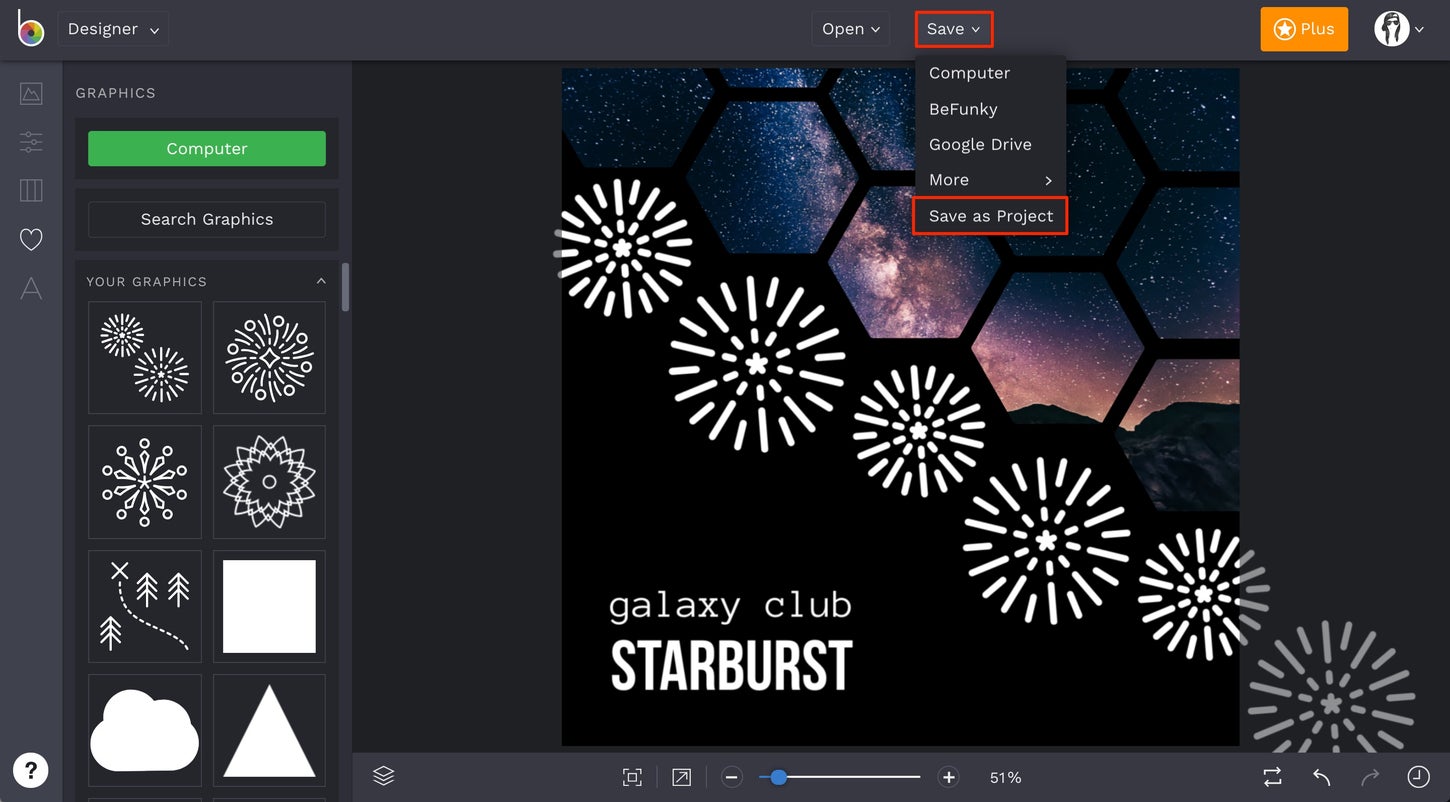Collapse the Your Graphics section chevron

[321, 281]
